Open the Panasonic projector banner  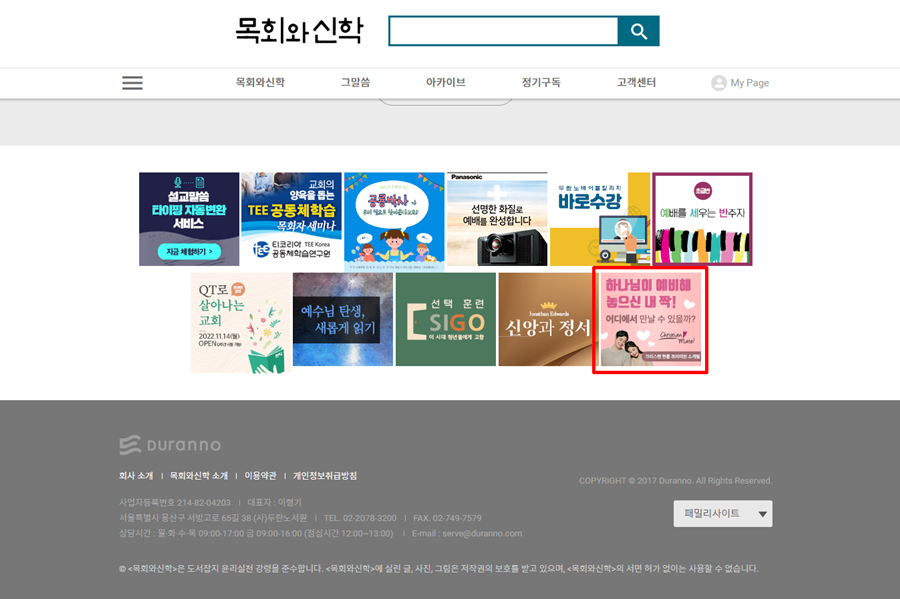(497, 219)
